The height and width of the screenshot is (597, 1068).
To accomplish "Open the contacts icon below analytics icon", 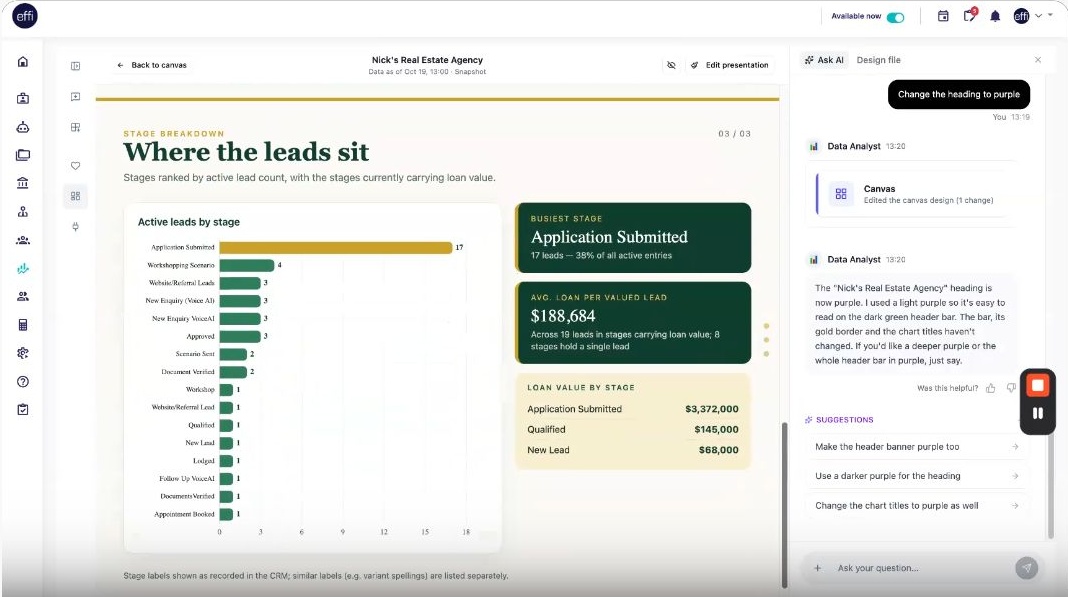I will click(x=22, y=296).
